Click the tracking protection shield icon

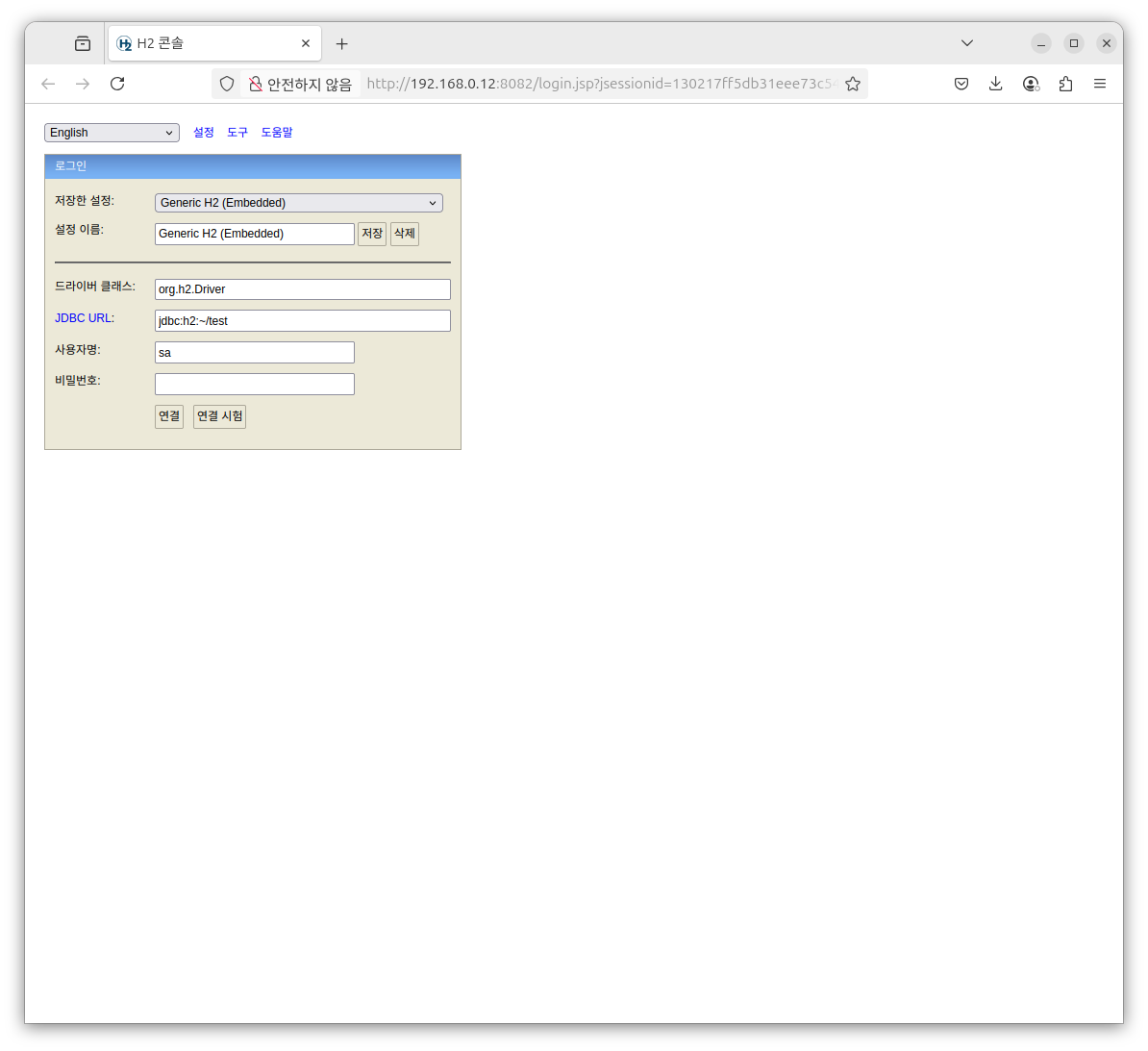point(227,85)
